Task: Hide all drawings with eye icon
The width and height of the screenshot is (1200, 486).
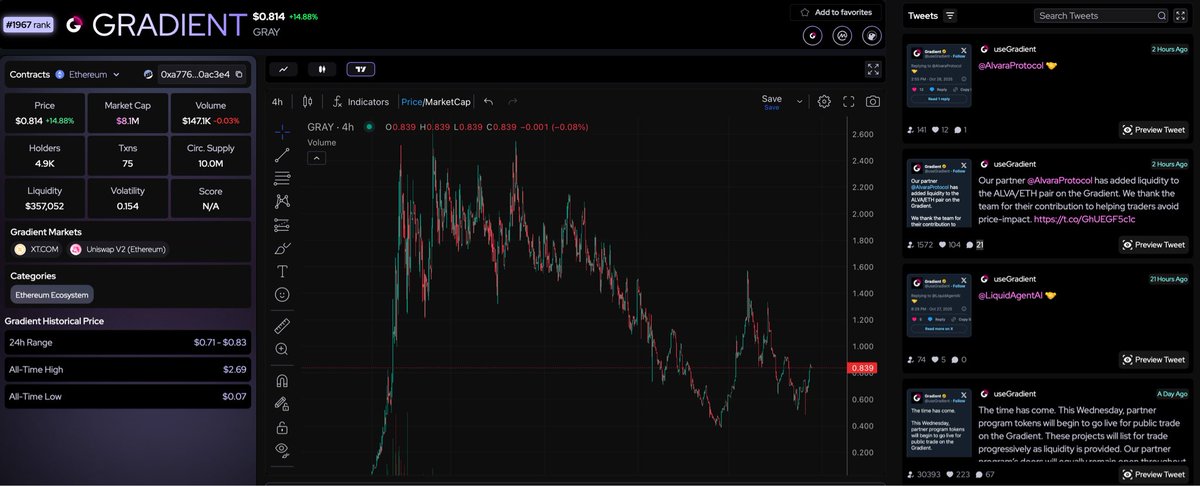Action: pyautogui.click(x=282, y=450)
